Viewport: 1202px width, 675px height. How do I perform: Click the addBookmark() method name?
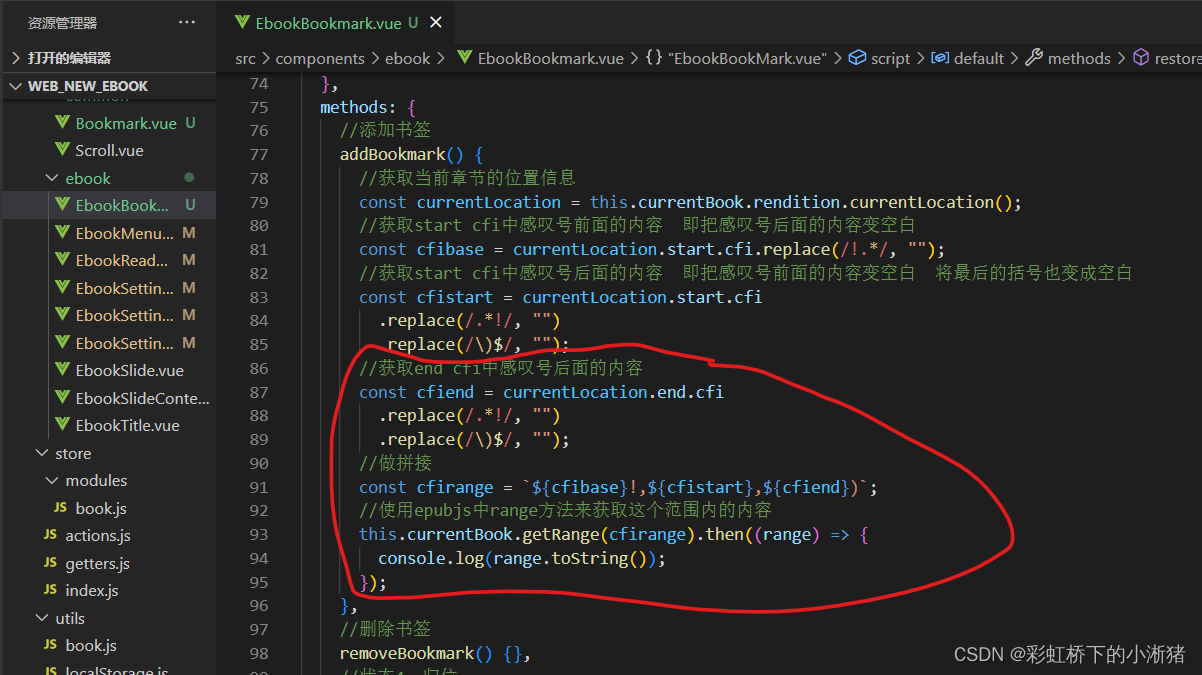[x=393, y=154]
